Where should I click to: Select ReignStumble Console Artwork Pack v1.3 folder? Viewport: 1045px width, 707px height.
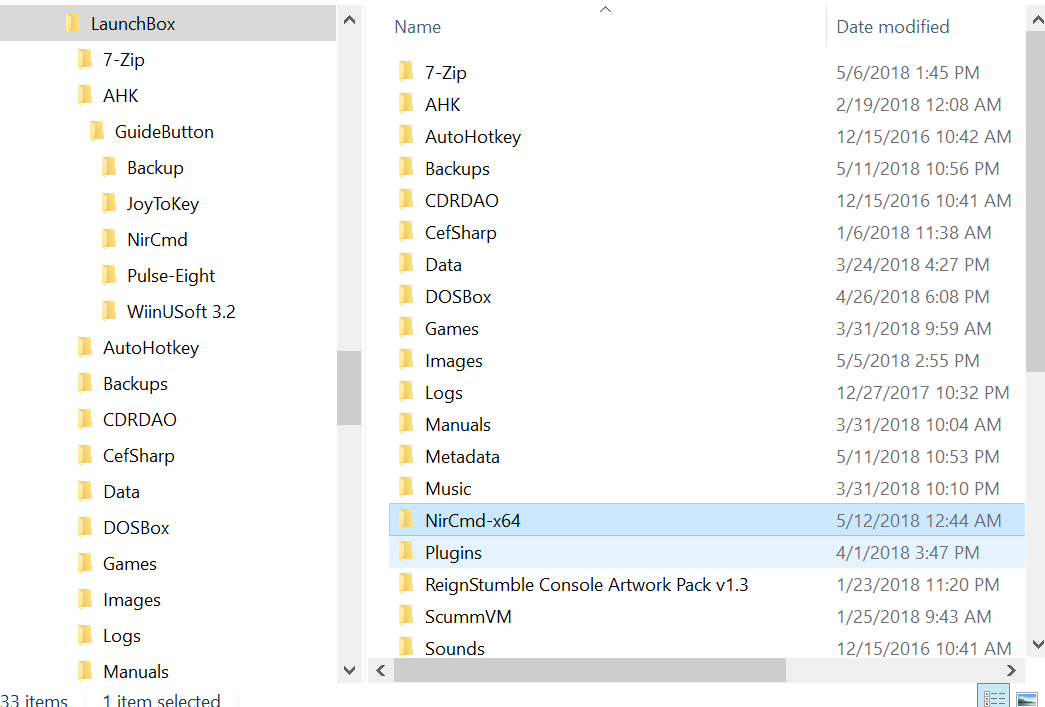click(586, 584)
